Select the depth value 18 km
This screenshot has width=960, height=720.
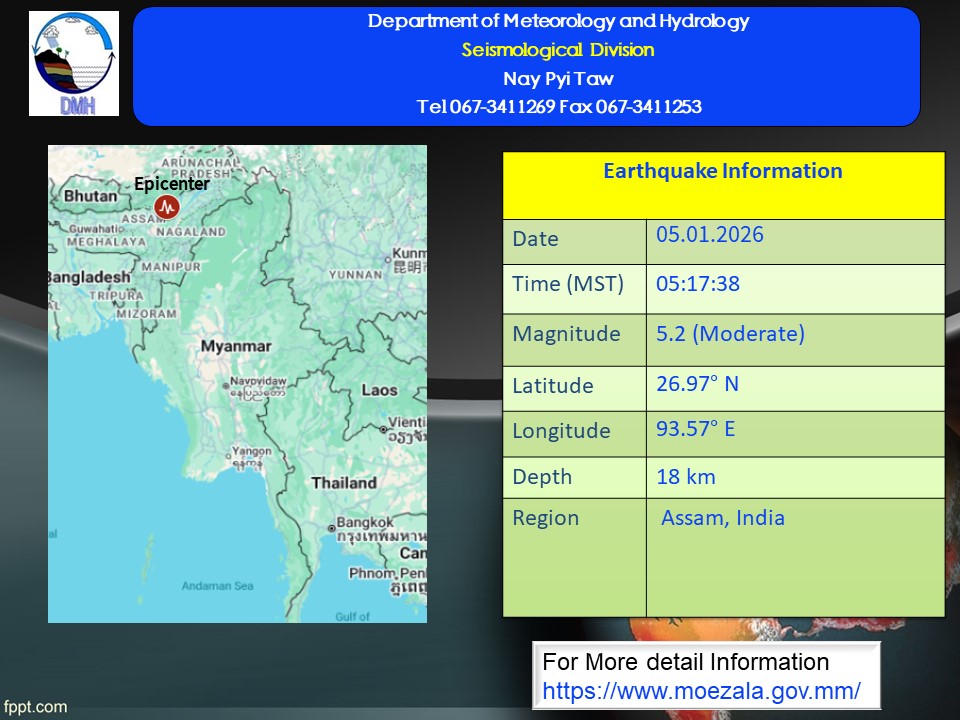point(686,477)
